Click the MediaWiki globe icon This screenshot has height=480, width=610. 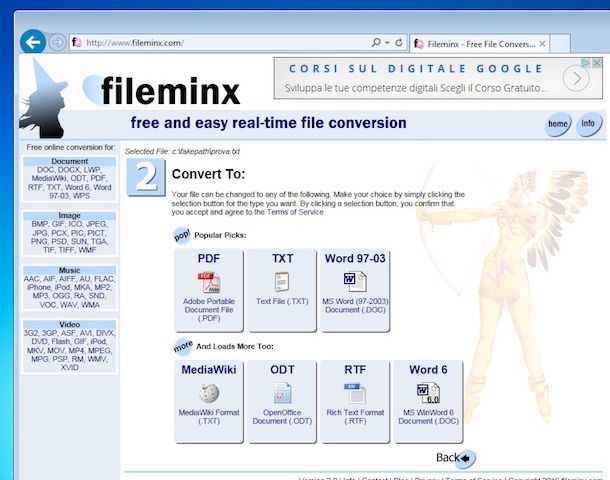[x=209, y=393]
